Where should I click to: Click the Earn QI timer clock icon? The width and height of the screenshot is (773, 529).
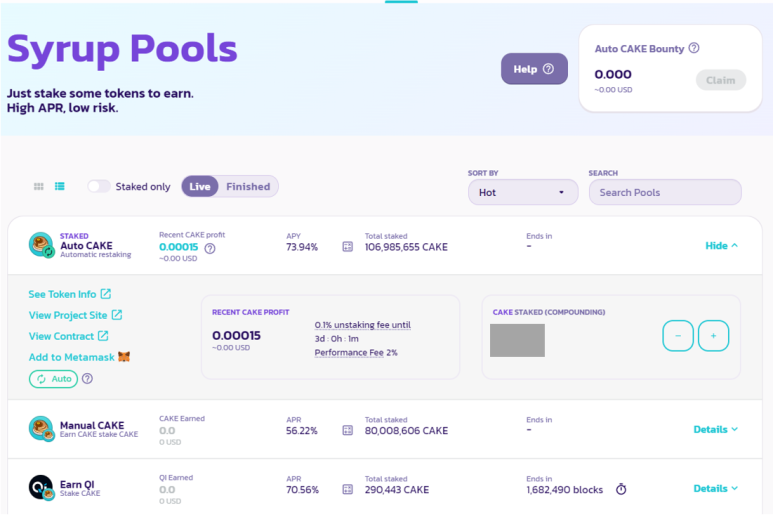pos(621,489)
